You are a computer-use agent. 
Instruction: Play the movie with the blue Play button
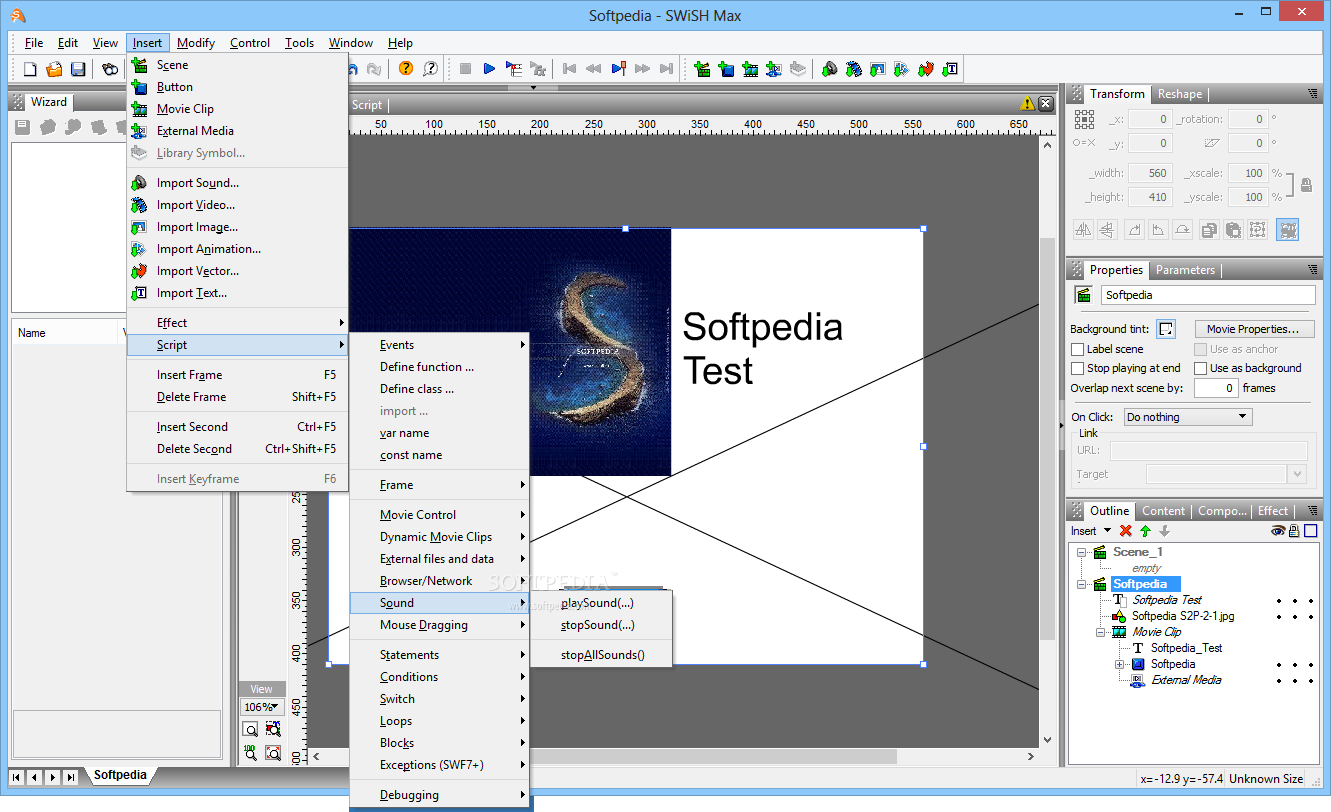[489, 69]
